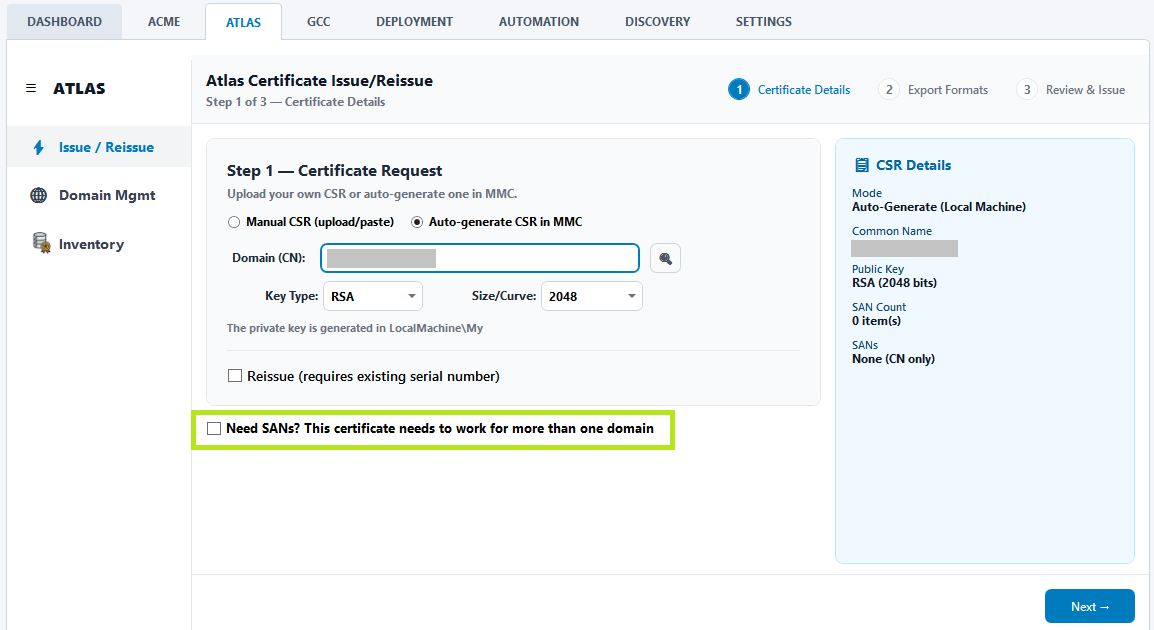This screenshot has height=630, width=1154.
Task: Switch to the DASHBOARD tab
Action: (x=65, y=21)
